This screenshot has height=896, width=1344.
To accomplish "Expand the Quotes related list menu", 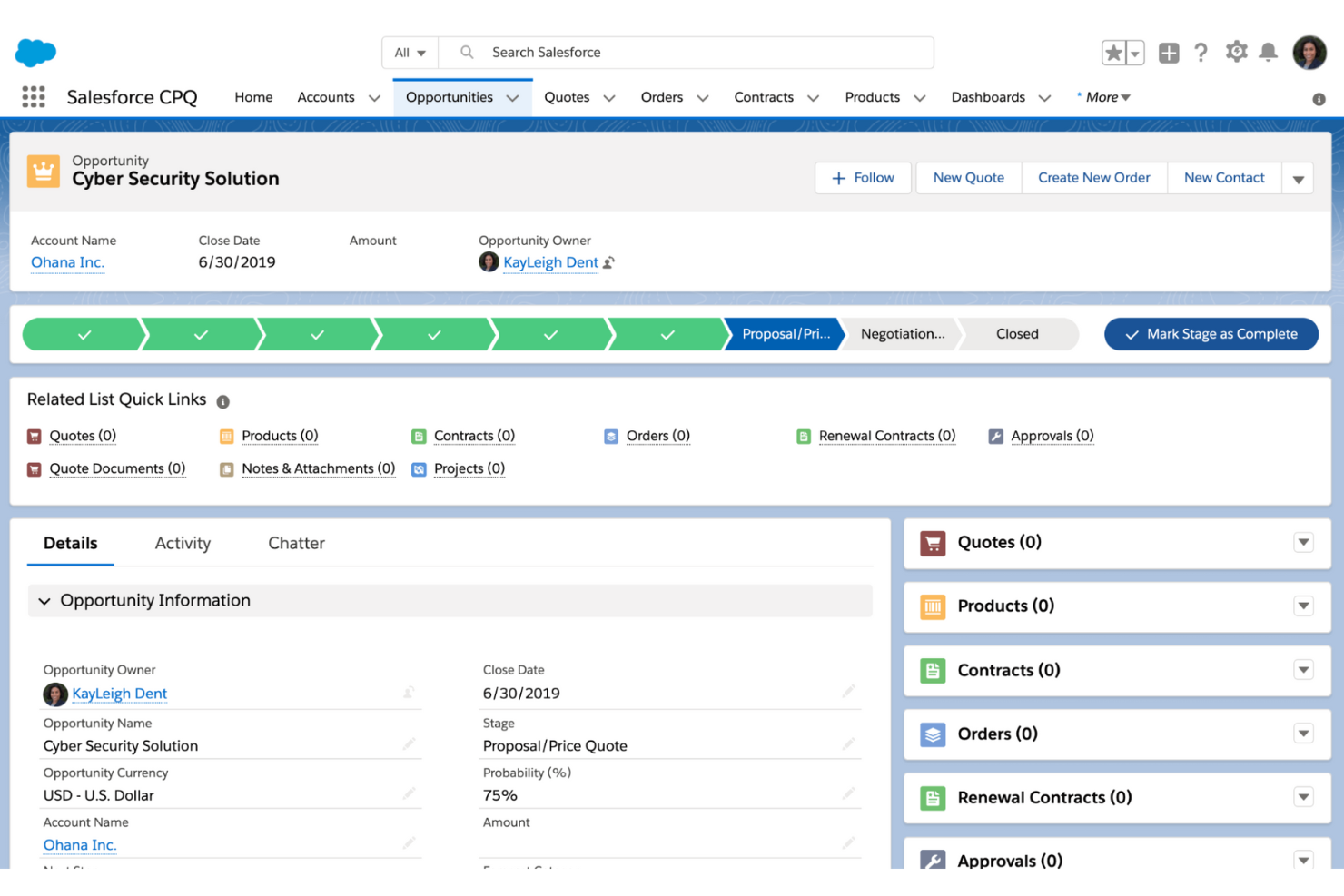I will [1303, 543].
